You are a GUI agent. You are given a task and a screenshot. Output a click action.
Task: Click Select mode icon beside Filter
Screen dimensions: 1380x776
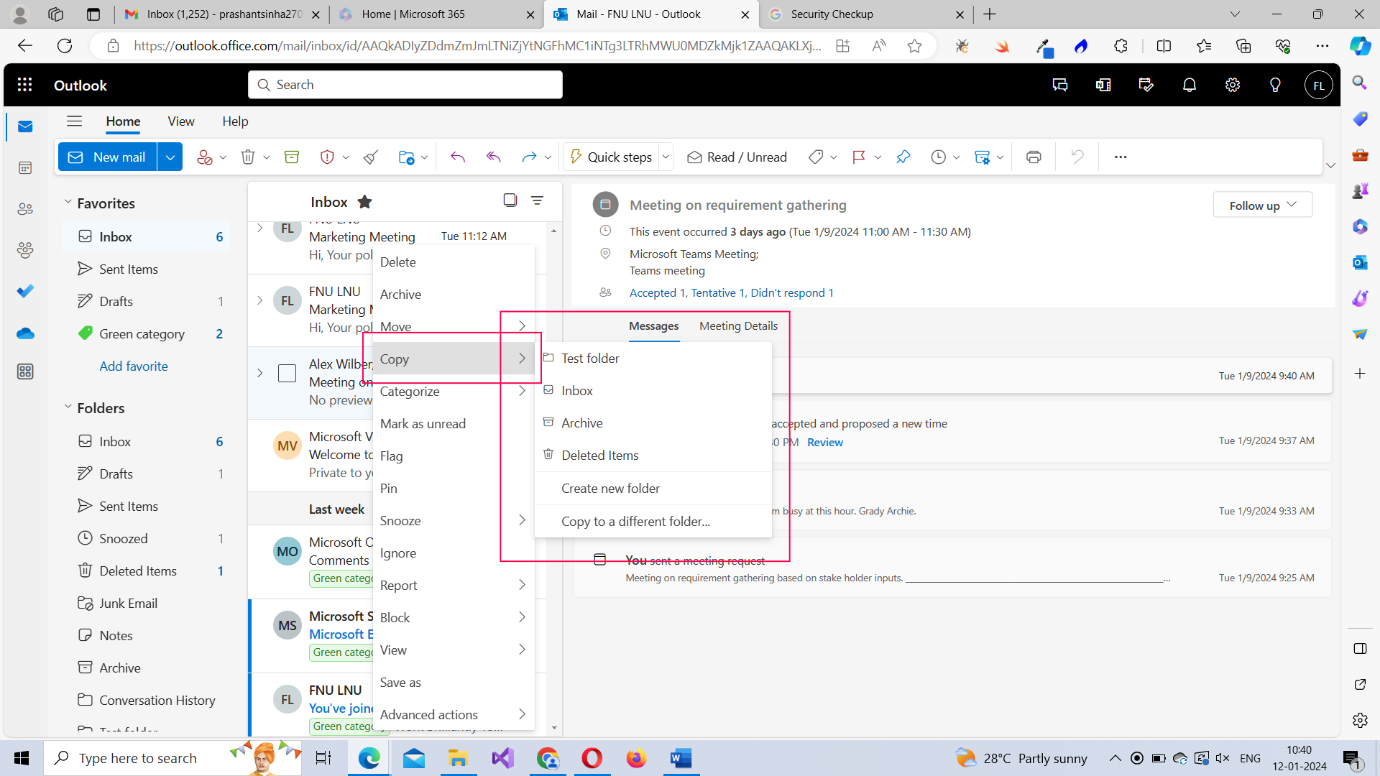(510, 201)
